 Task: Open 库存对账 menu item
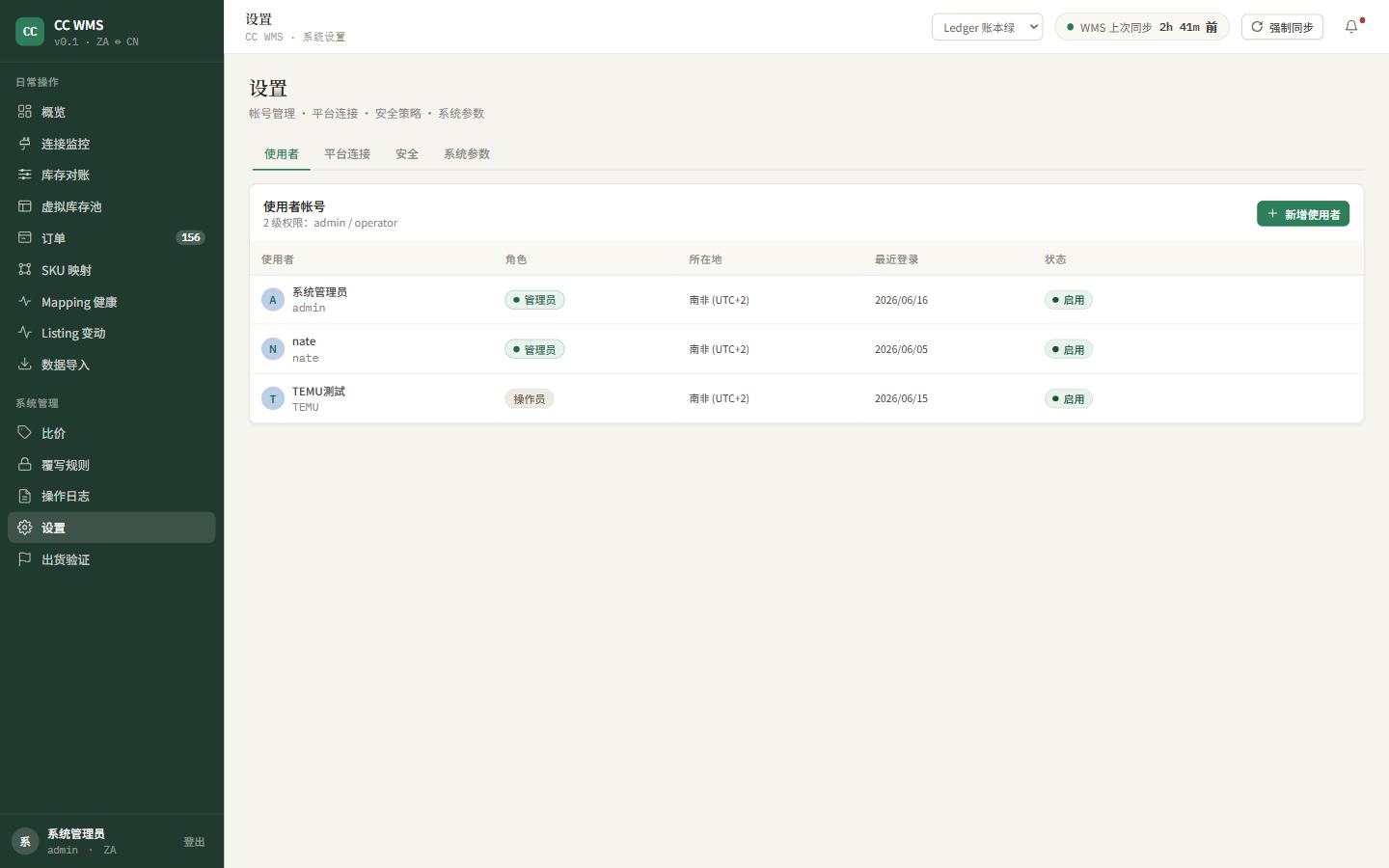pos(112,175)
